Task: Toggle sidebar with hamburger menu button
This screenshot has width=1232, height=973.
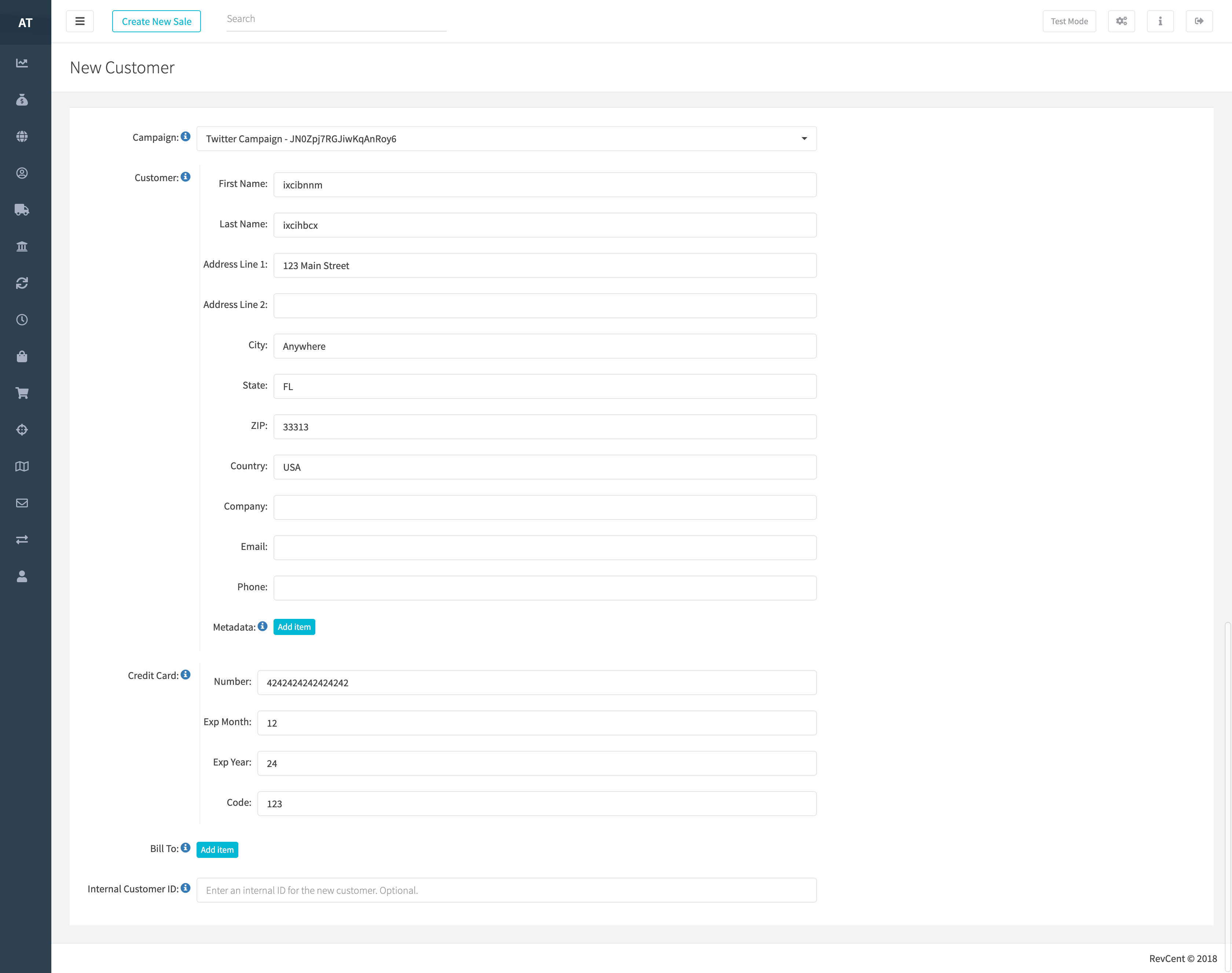Action: click(x=80, y=21)
